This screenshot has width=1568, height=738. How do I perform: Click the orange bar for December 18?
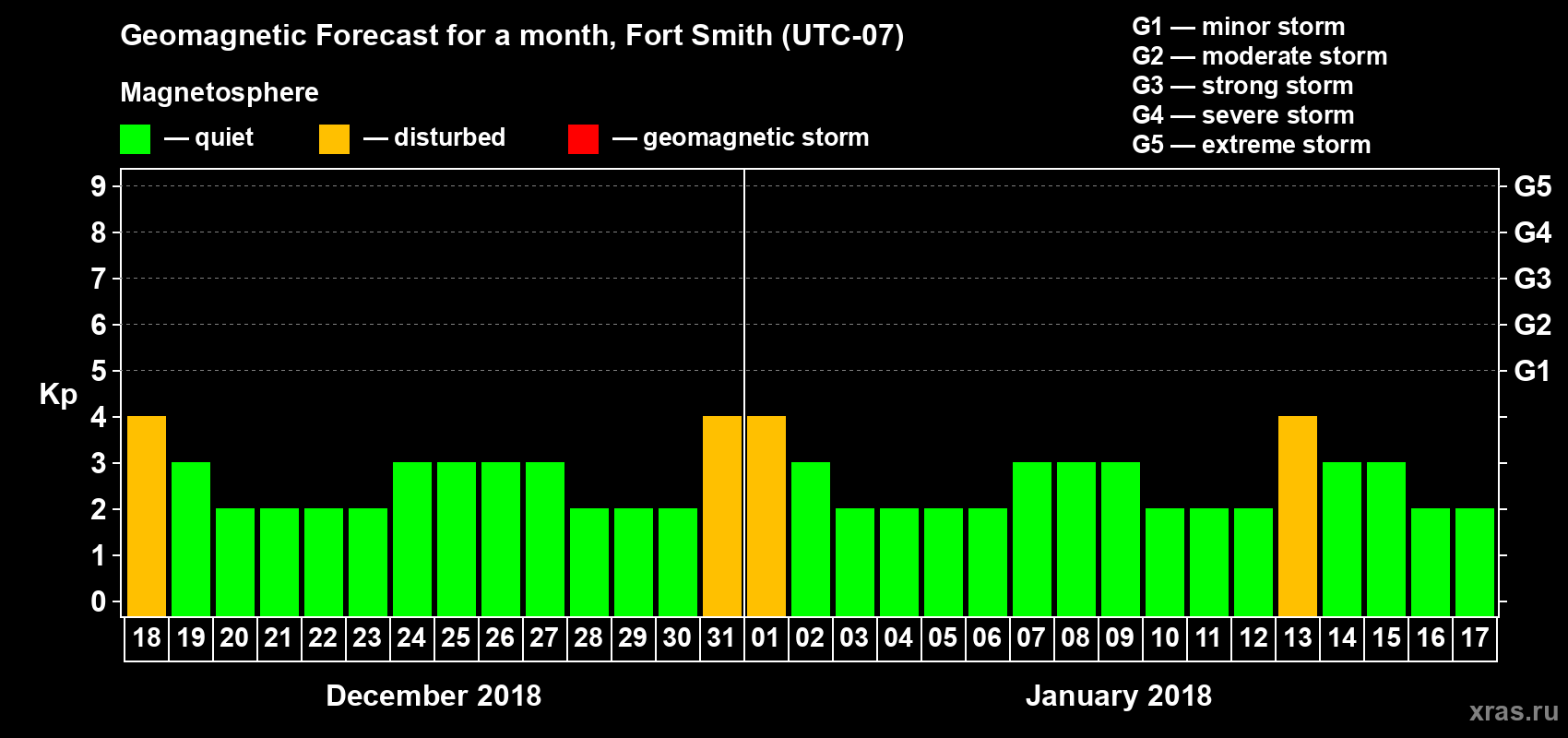[x=147, y=517]
